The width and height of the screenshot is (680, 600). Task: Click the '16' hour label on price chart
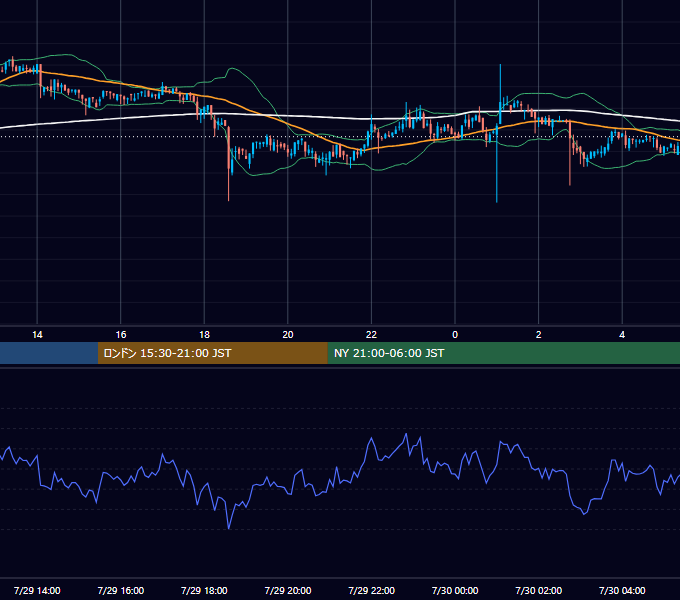pos(121,335)
